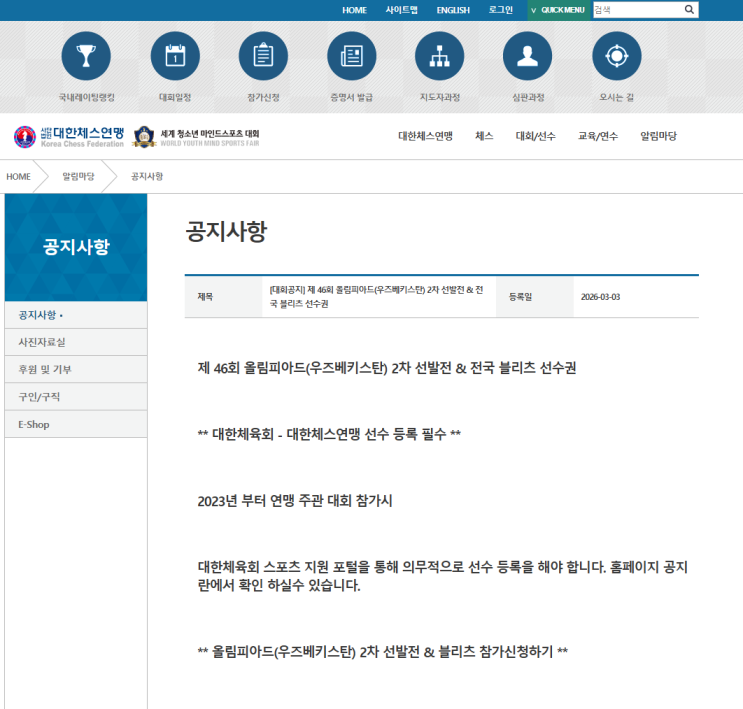Click the notice title in the 제목 row

coord(376,297)
